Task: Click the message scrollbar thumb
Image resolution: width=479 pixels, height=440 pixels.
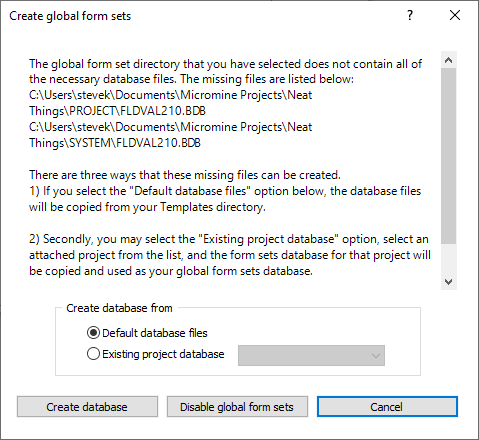Action: coord(449,156)
